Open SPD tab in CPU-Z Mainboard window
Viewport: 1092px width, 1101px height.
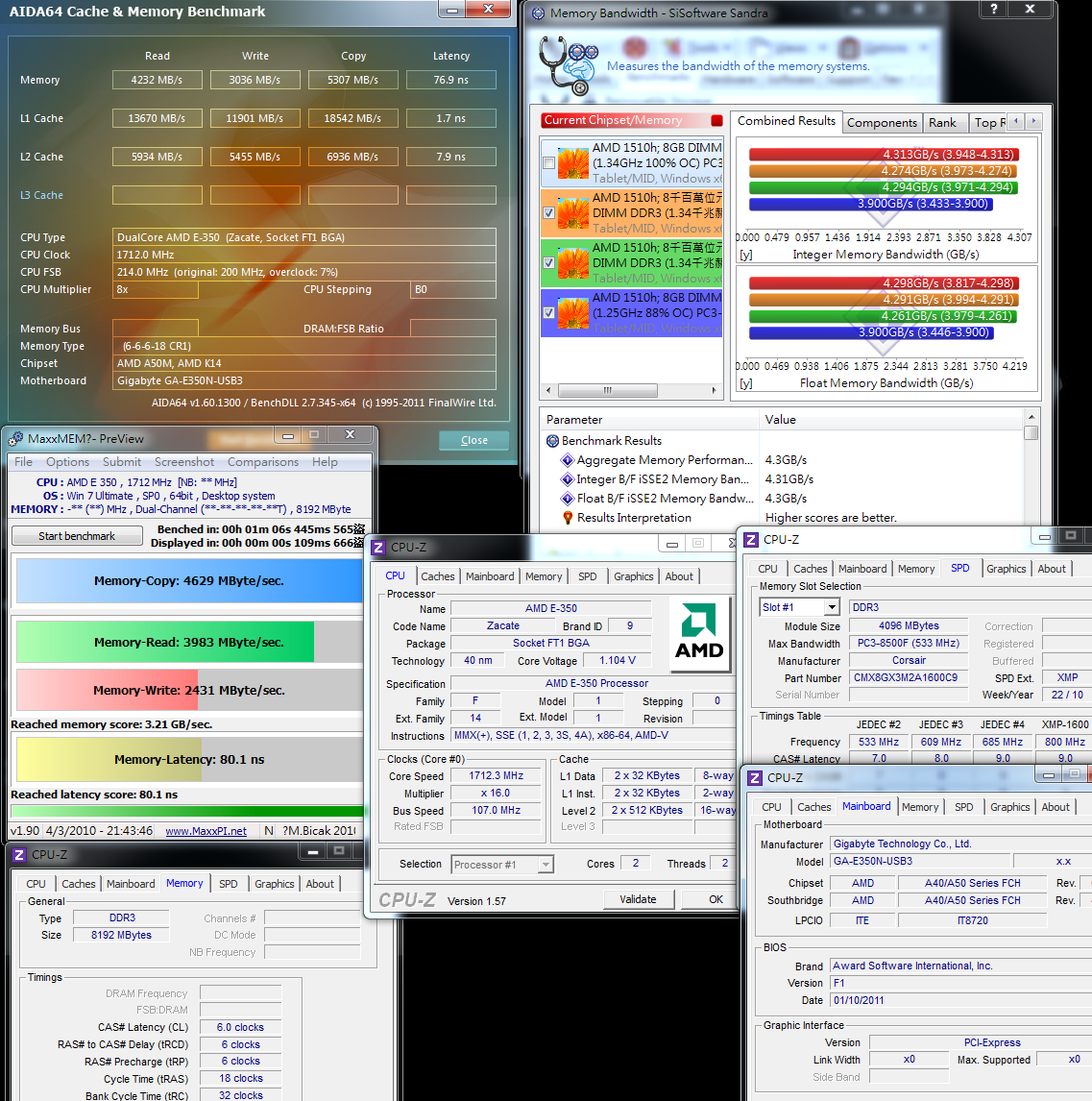tap(963, 807)
